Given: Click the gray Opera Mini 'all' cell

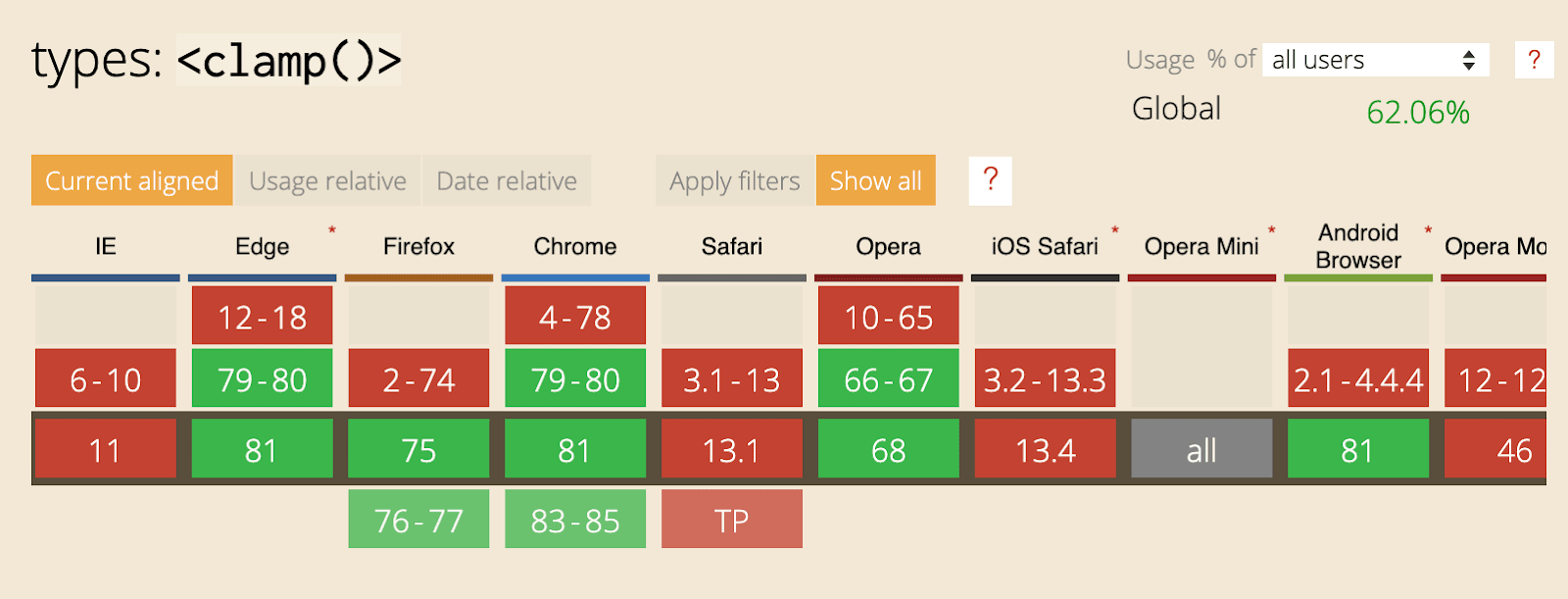Looking at the screenshot, I should 1201,449.
